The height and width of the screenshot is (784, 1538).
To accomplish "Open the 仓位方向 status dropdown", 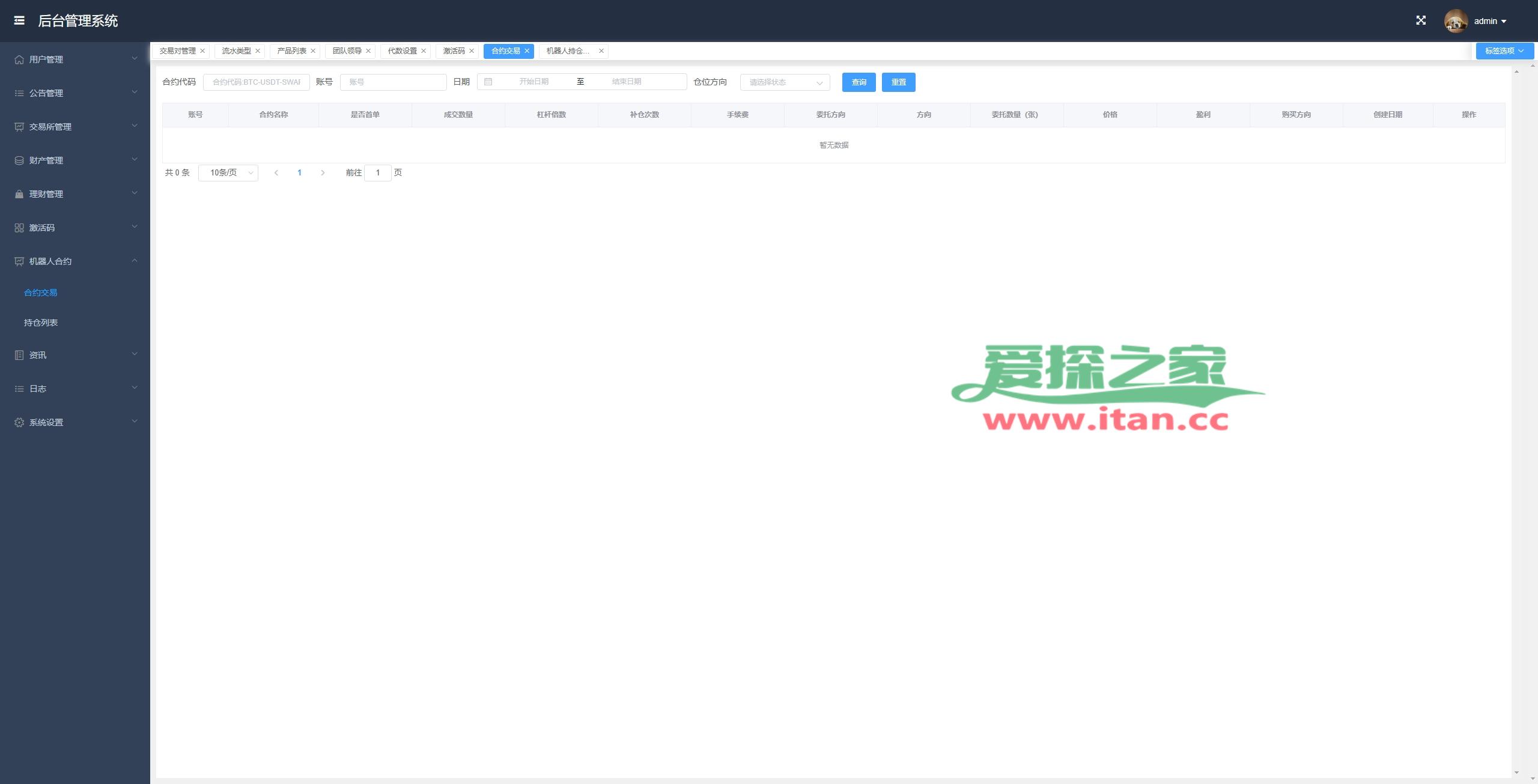I will pyautogui.click(x=785, y=82).
